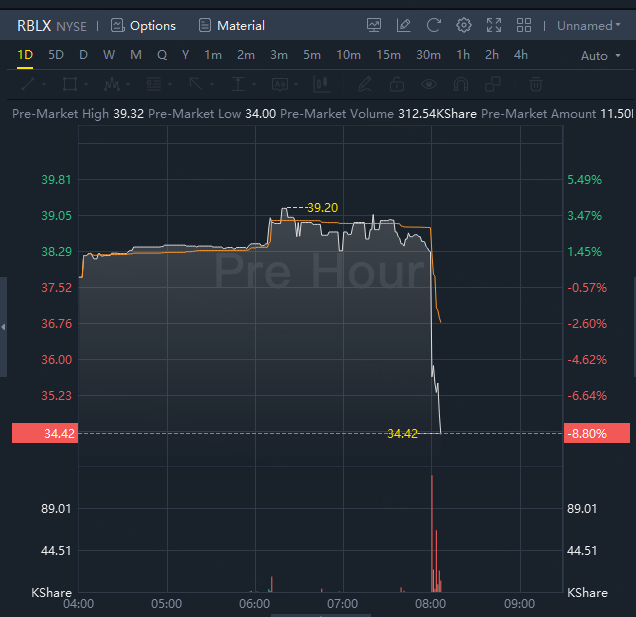The width and height of the screenshot is (636, 617).
Task: Open the Material button
Action: (x=232, y=25)
